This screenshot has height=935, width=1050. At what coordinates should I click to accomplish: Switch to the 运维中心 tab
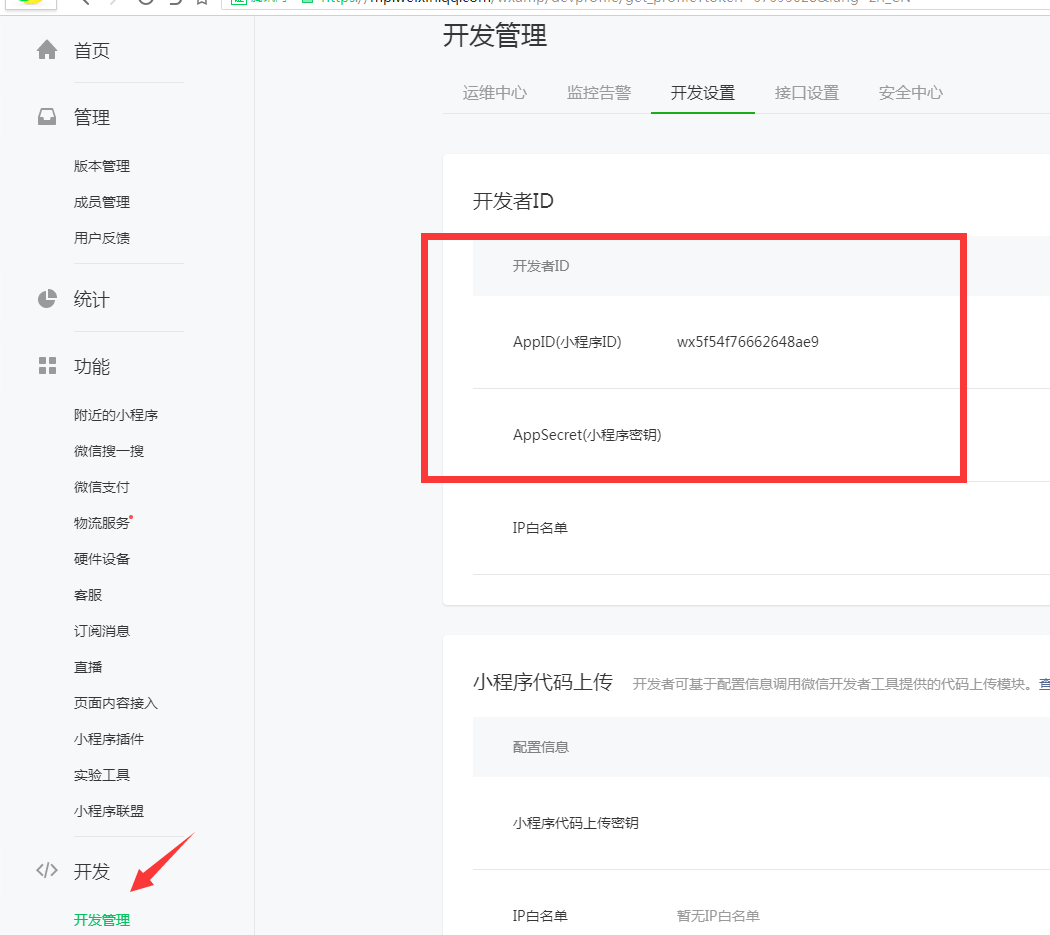[495, 92]
